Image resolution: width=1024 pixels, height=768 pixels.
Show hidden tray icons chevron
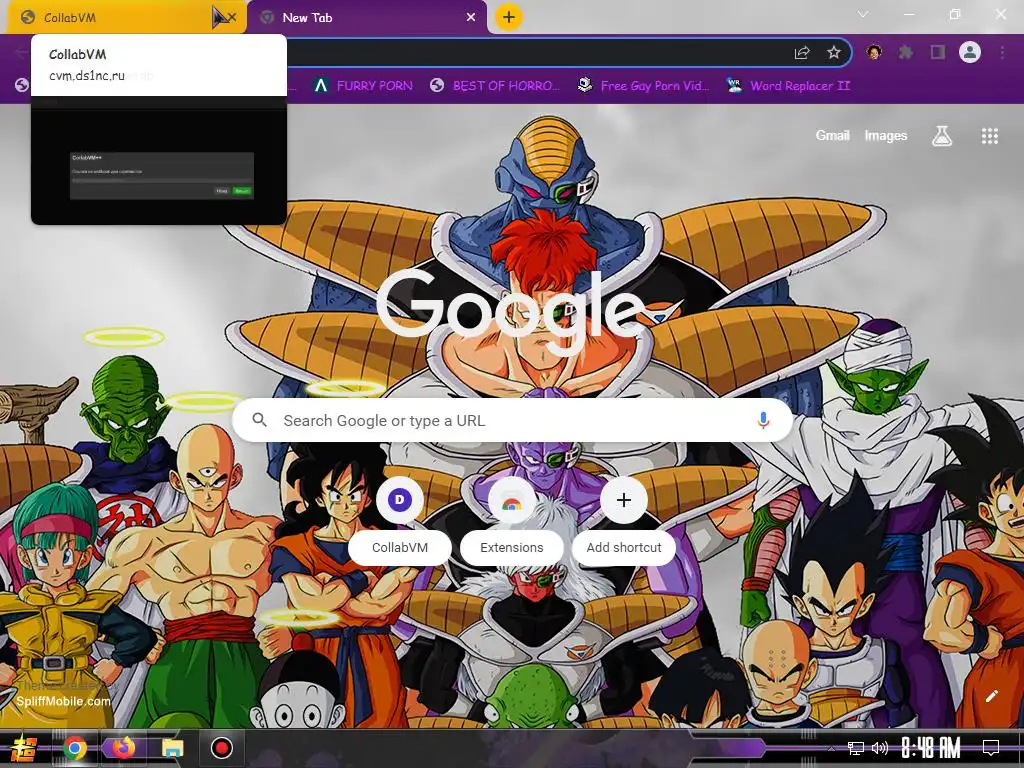[832, 748]
